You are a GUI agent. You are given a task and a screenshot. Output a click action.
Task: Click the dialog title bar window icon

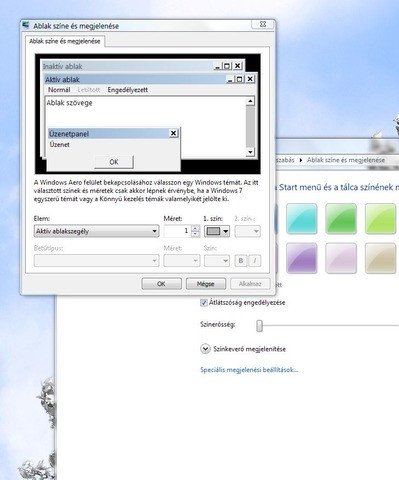tap(26, 25)
